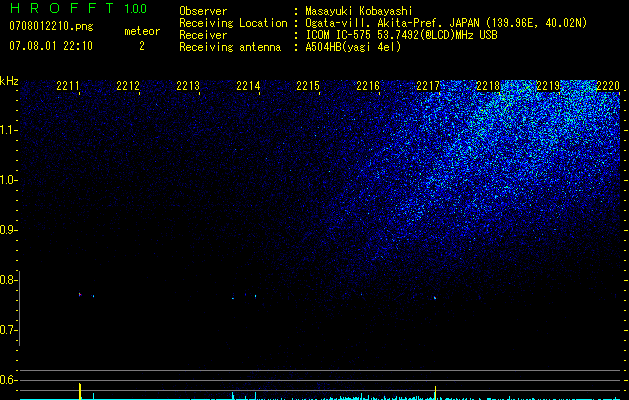This screenshot has height=400, width=629.
Task: Click the Receiving antenna field label
Action: coord(230,47)
